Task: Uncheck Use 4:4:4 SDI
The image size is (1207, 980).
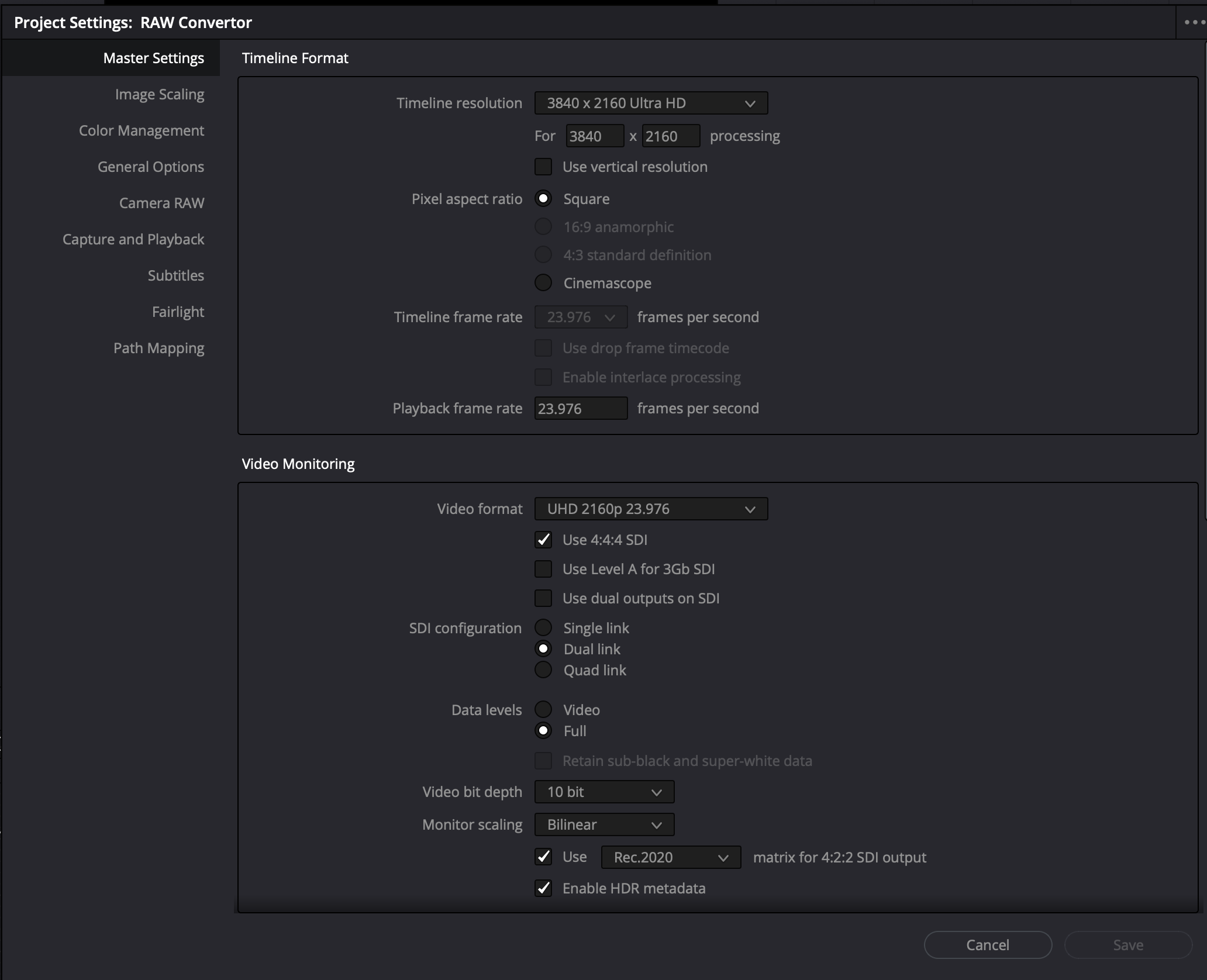Action: click(543, 540)
